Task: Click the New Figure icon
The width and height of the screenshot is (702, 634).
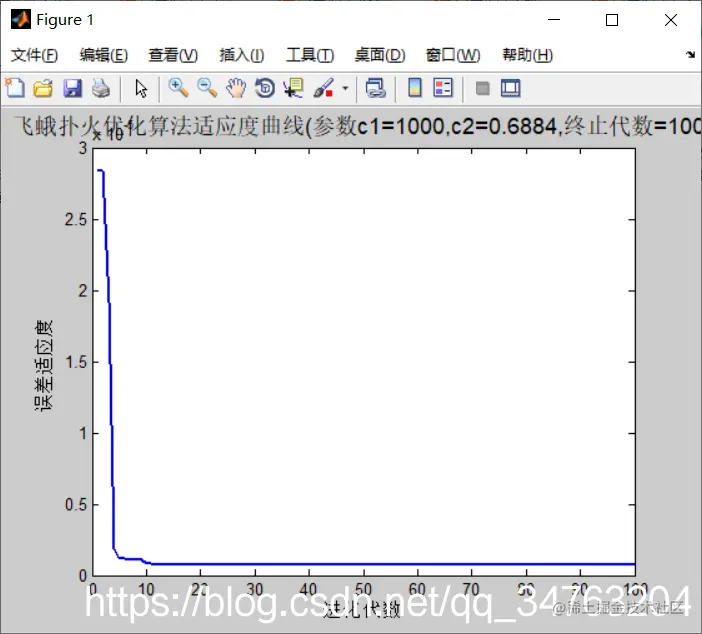Action: tap(15, 88)
